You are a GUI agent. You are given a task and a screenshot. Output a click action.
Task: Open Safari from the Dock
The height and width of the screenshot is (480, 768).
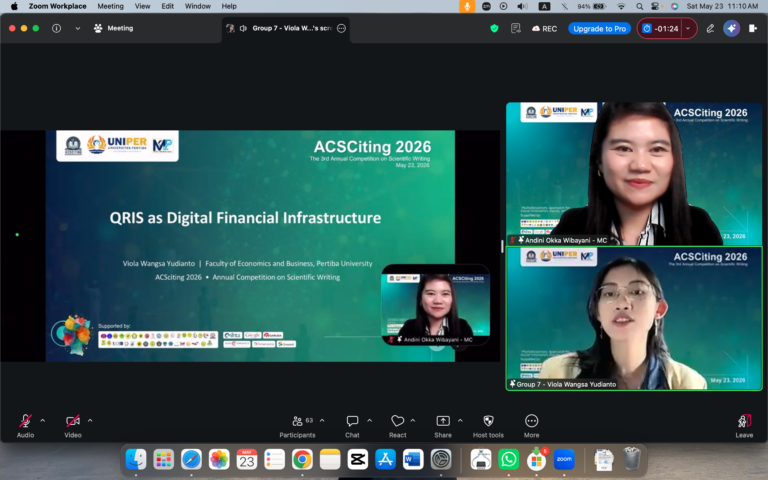click(x=191, y=459)
